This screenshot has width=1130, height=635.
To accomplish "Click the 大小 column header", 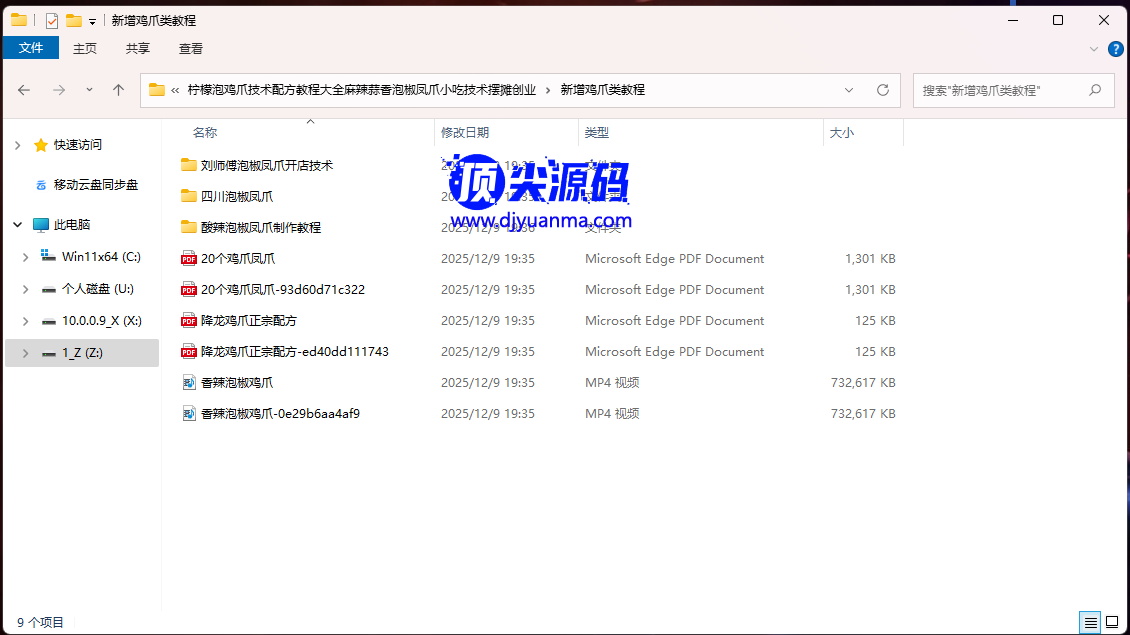I will click(842, 133).
